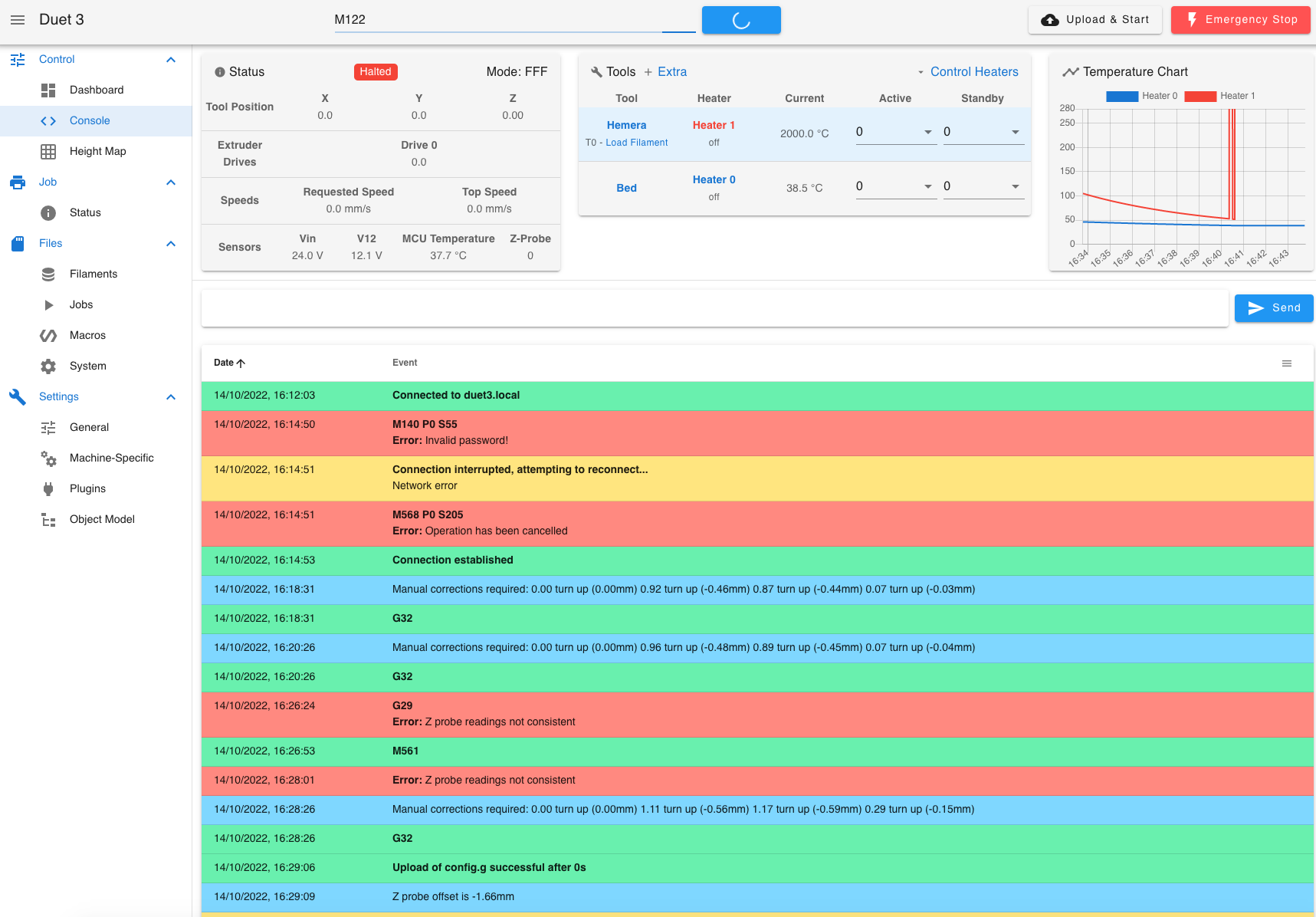Open Bed active temperature dropdown
Screen dimensions: 1316x917
coord(928,186)
